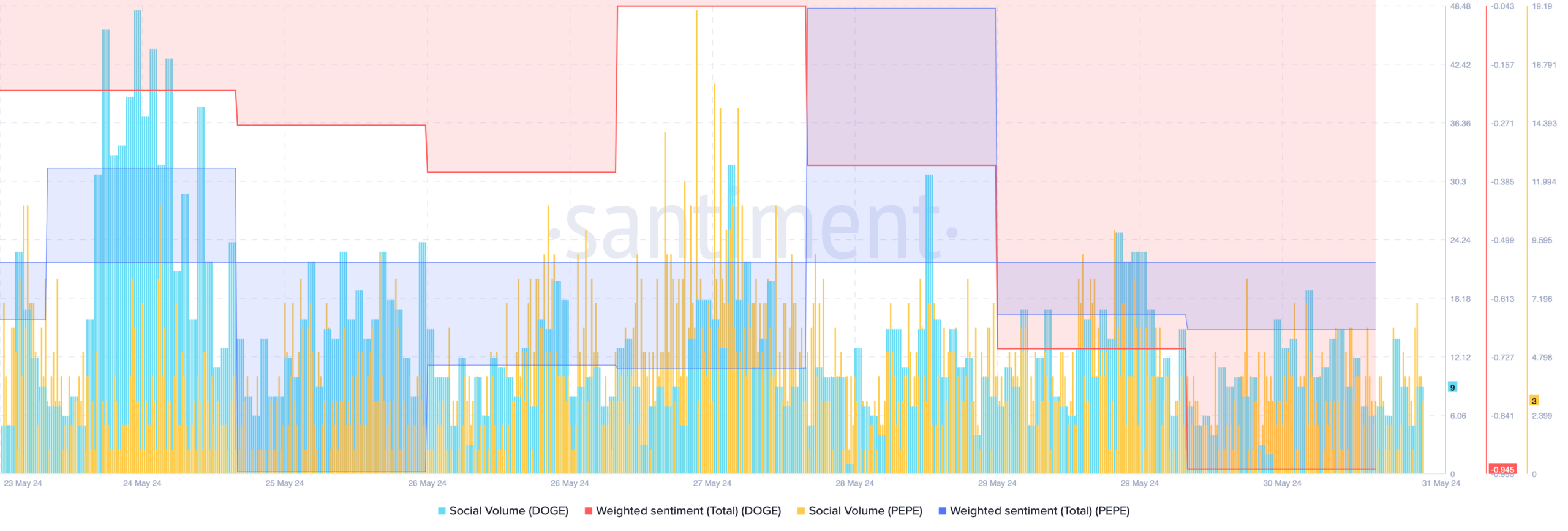
Task: Click the '-0.271' sentiment axis value
Action: click(x=1502, y=123)
